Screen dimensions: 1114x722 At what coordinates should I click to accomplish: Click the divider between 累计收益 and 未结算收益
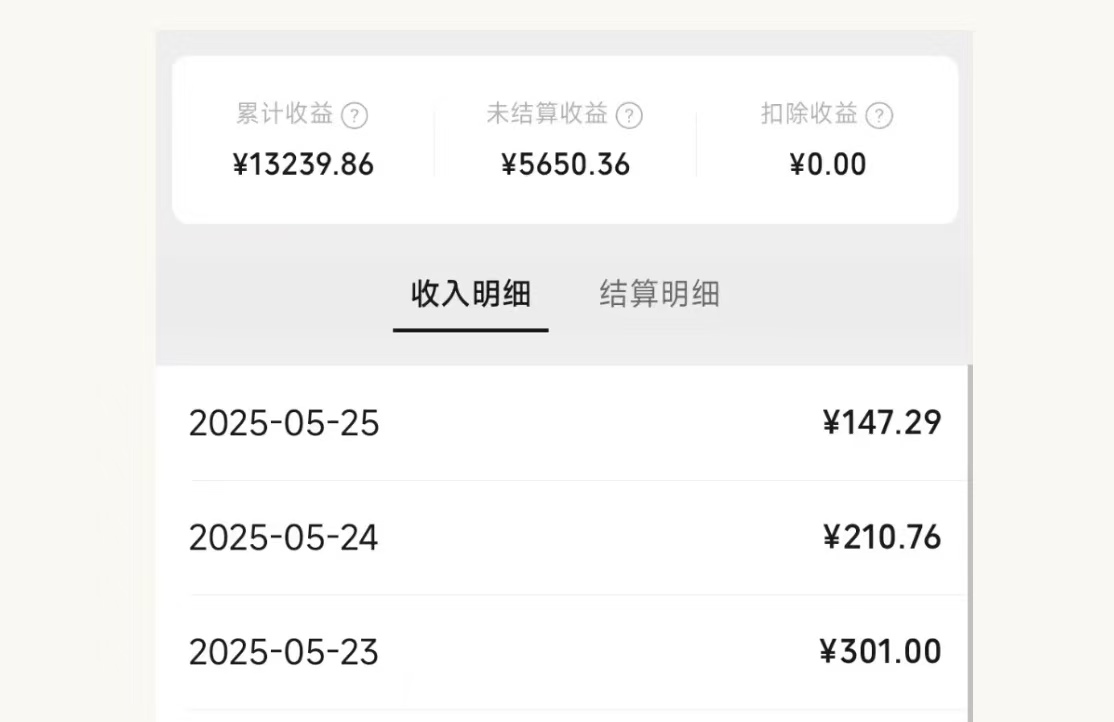(434, 140)
